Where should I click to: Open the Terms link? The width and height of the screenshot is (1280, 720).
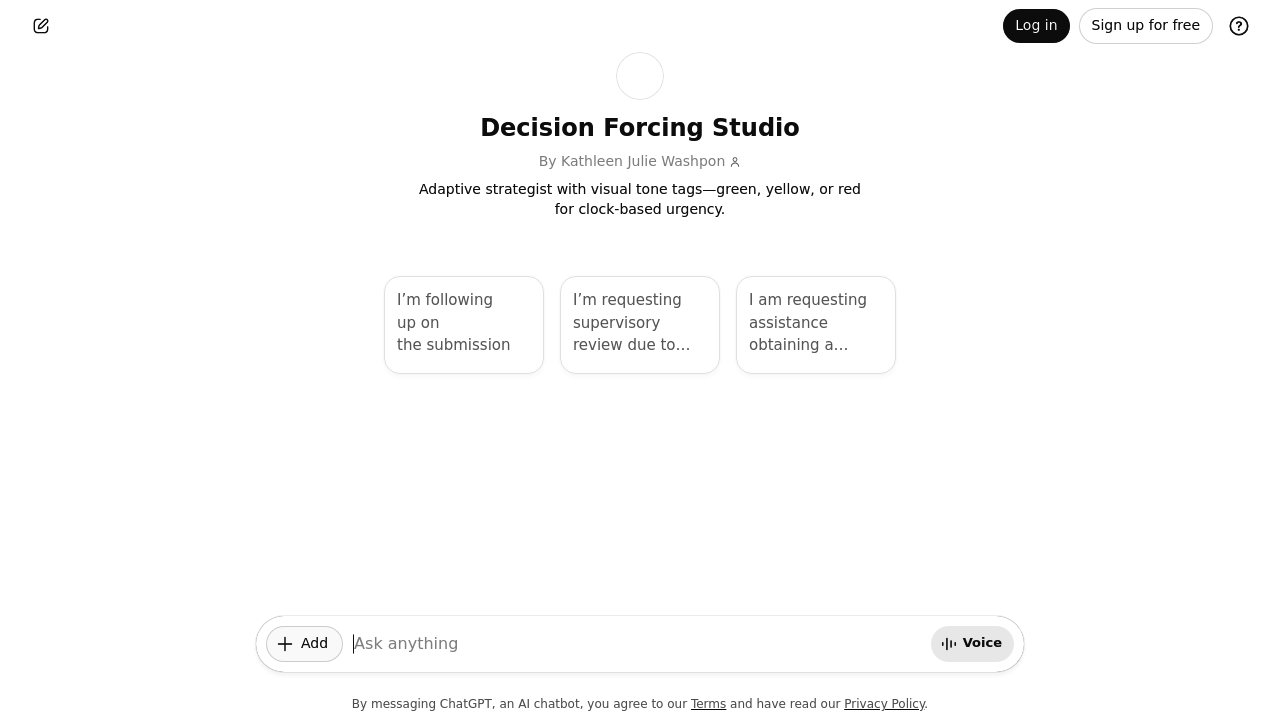[708, 704]
